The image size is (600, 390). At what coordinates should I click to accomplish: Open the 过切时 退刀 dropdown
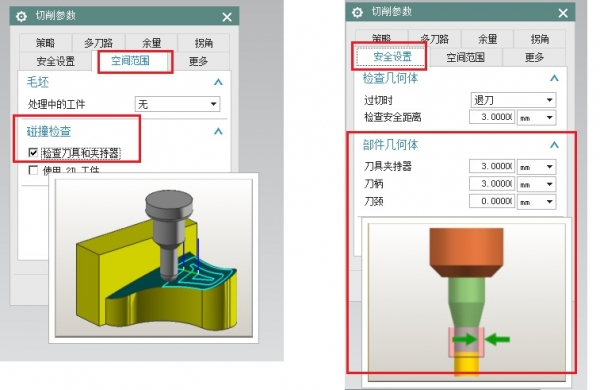(x=513, y=100)
